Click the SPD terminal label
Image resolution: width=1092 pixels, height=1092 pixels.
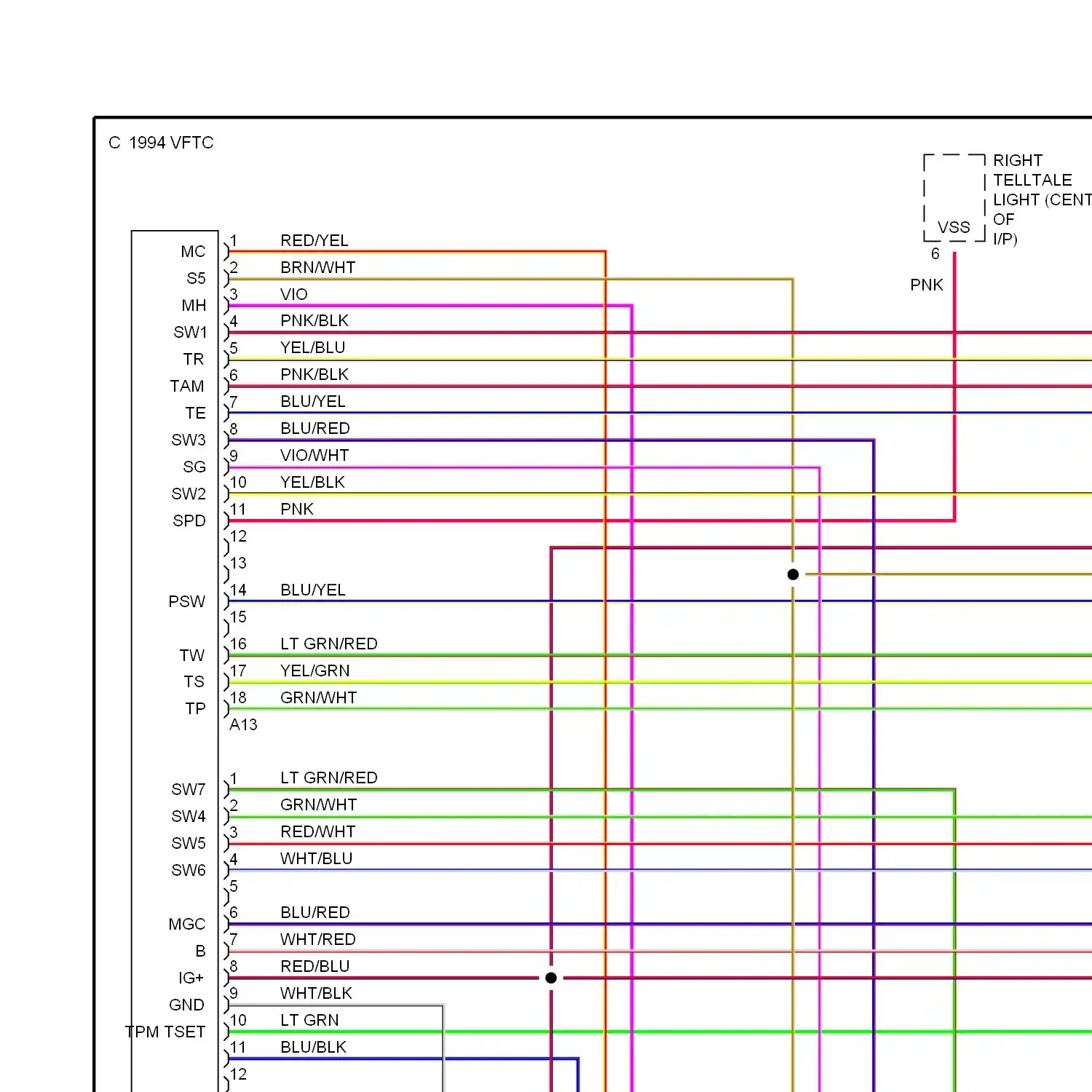coord(189,521)
